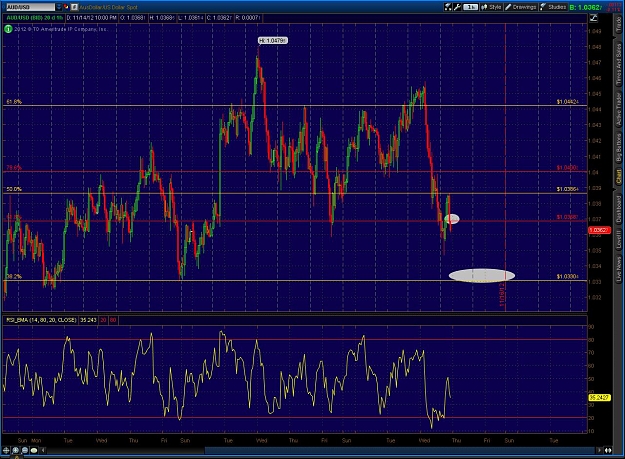This screenshot has width=625, height=459.
Task: Open the Style menu
Action: click(491, 7)
